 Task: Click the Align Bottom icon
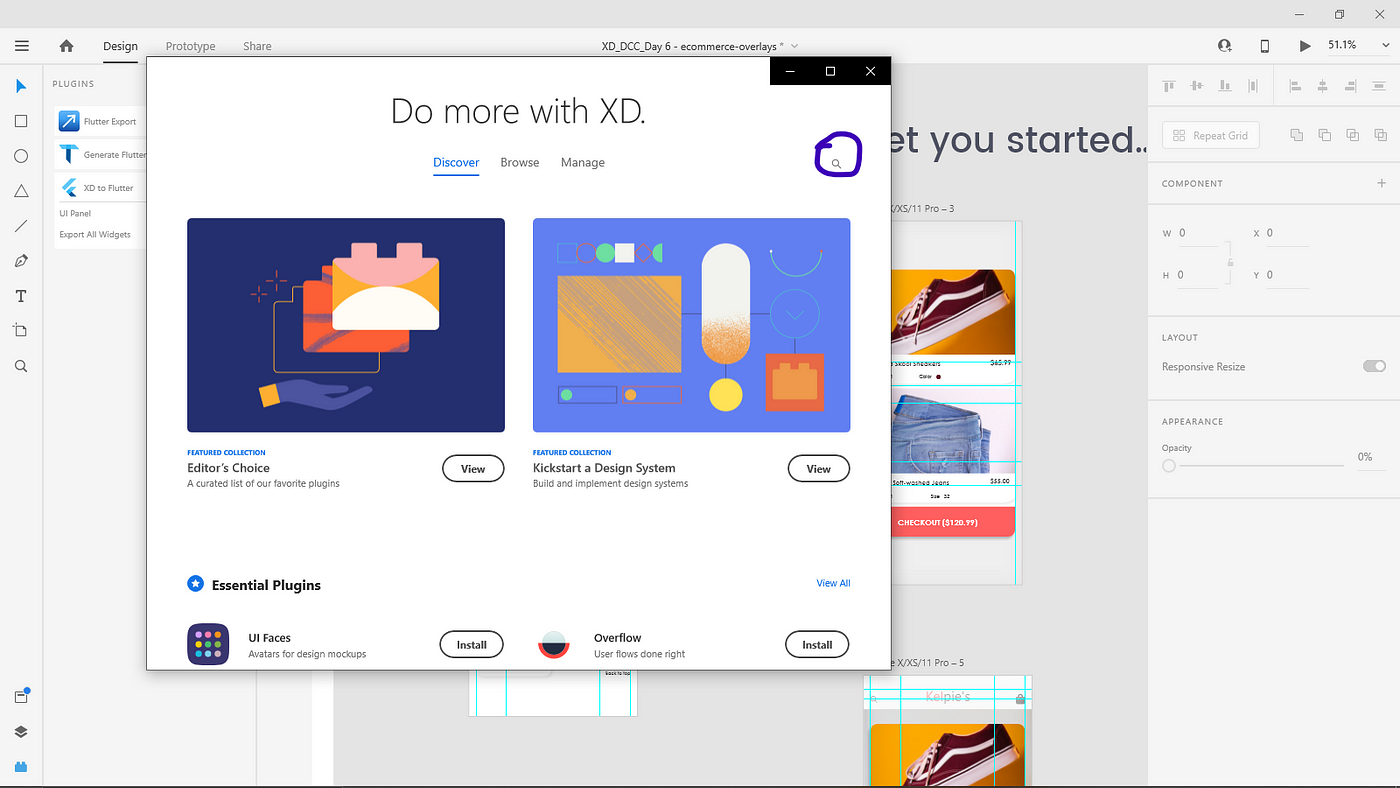1224,87
